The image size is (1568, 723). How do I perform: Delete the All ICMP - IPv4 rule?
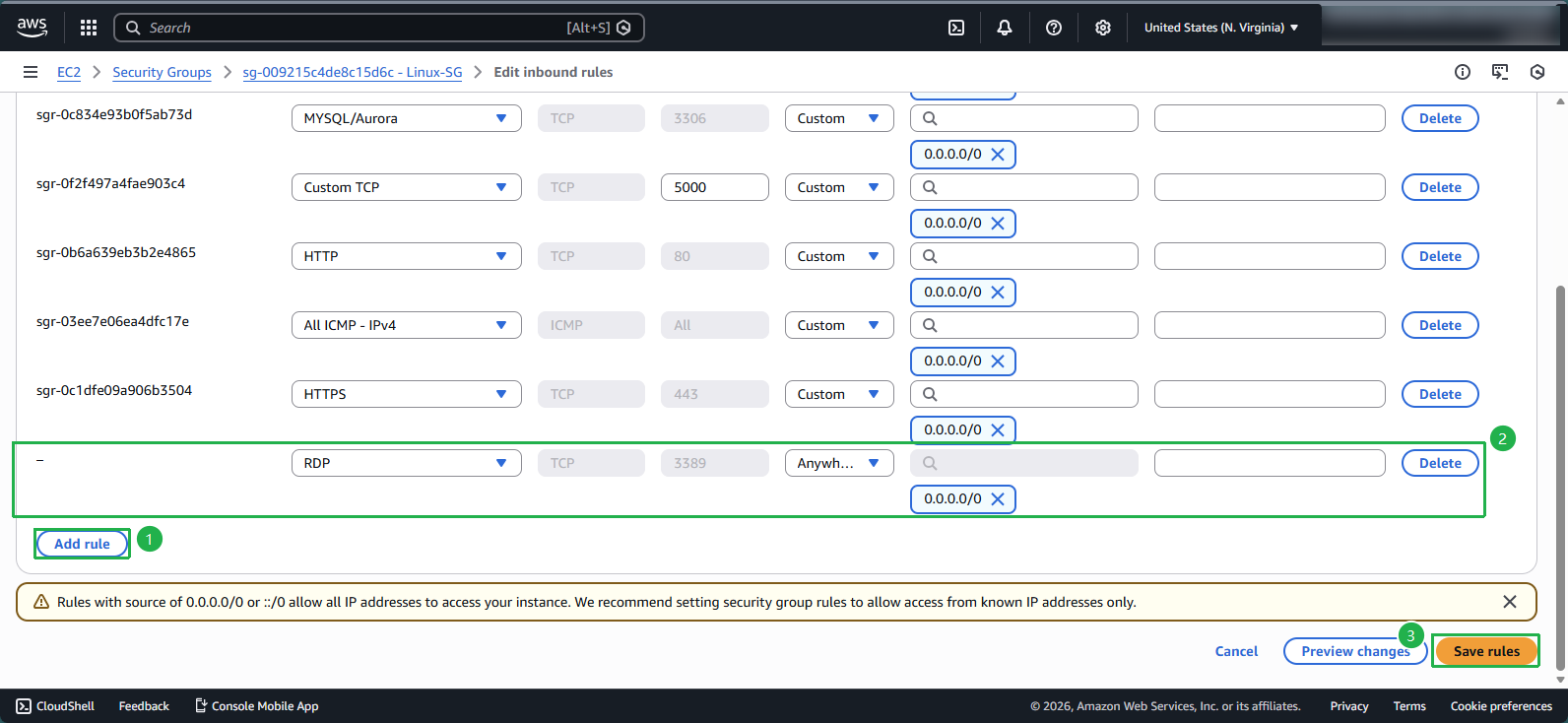tap(1440, 325)
